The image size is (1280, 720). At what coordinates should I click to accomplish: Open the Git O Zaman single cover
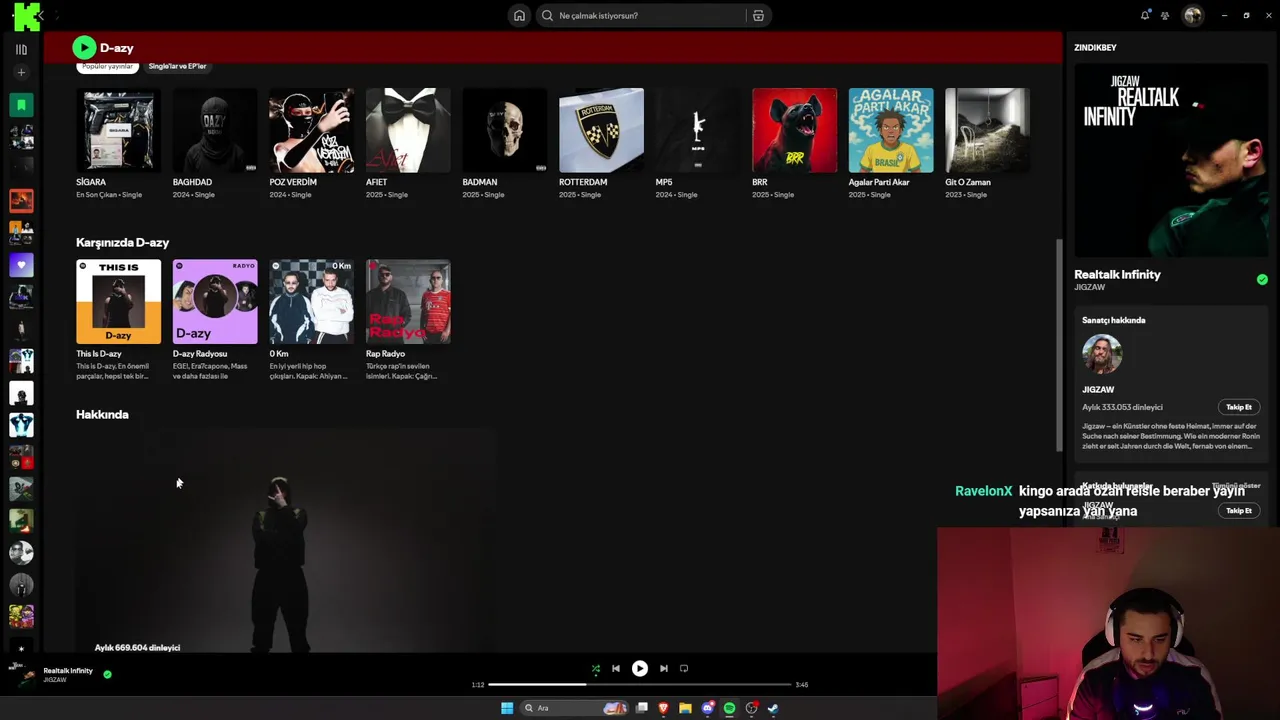pyautogui.click(x=988, y=130)
